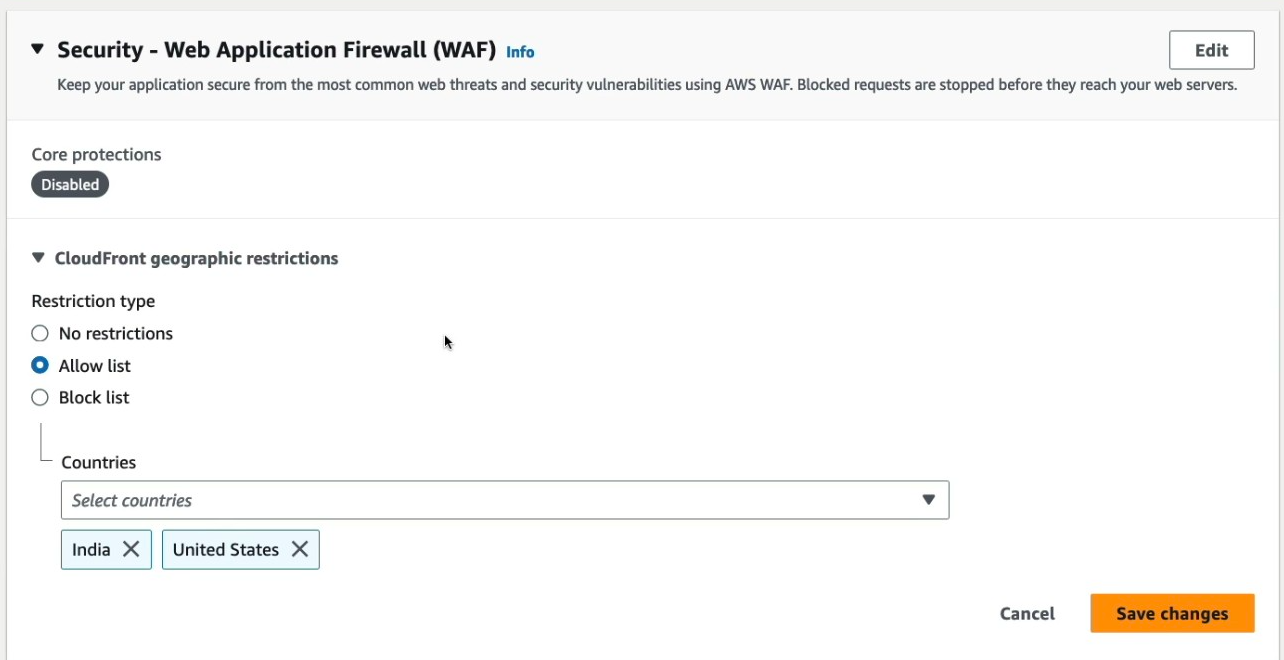Select the No restrictions radio button
Viewport: 1284px width, 660px height.
(x=40, y=334)
